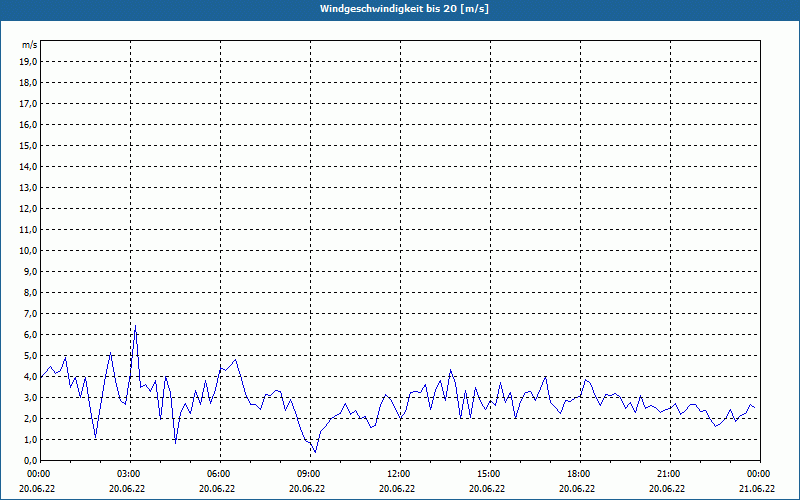The image size is (800, 500).
Task: Select the '9,0' y-axis value
Action: click(x=32, y=271)
